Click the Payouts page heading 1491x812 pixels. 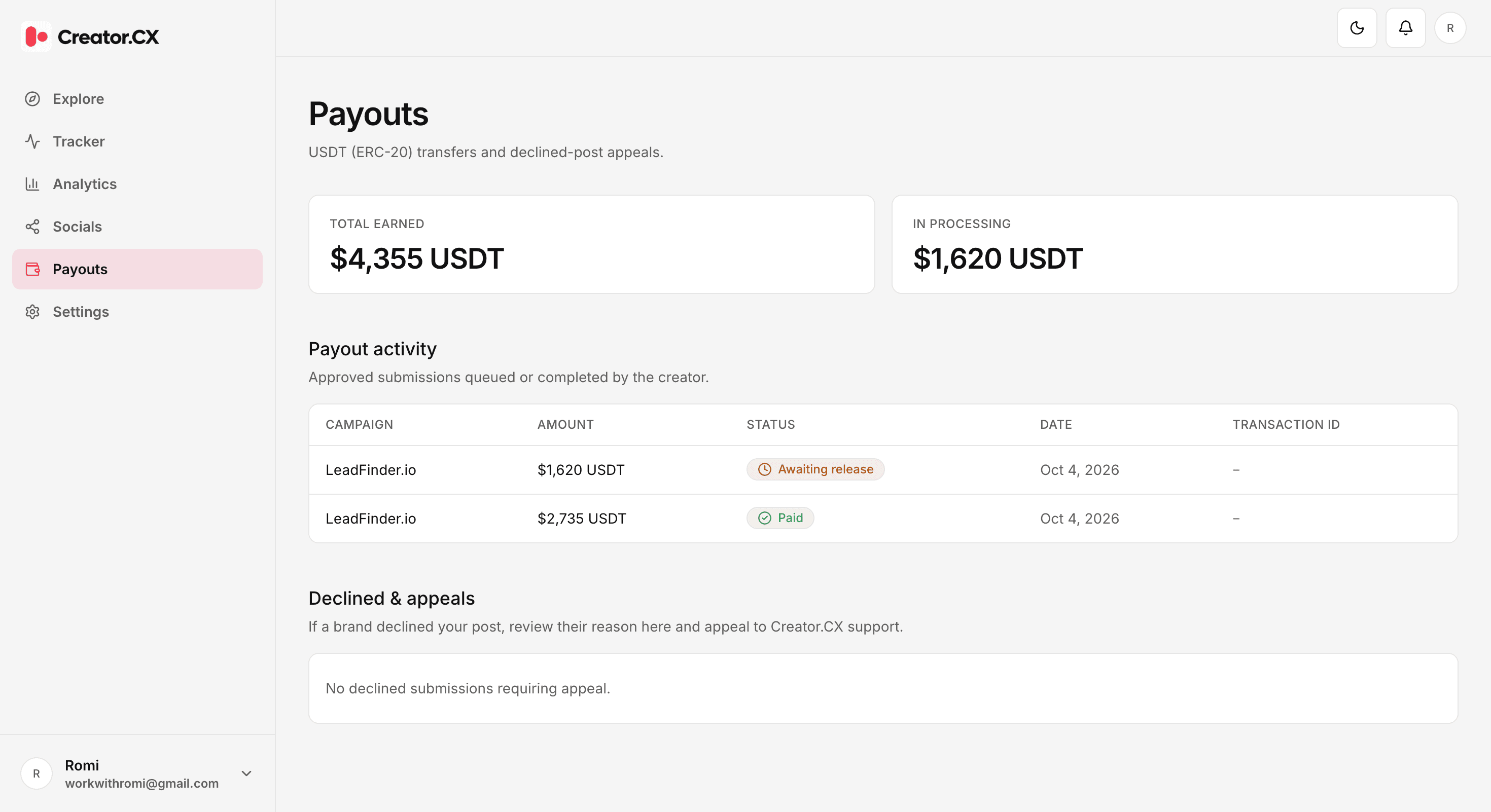(369, 114)
